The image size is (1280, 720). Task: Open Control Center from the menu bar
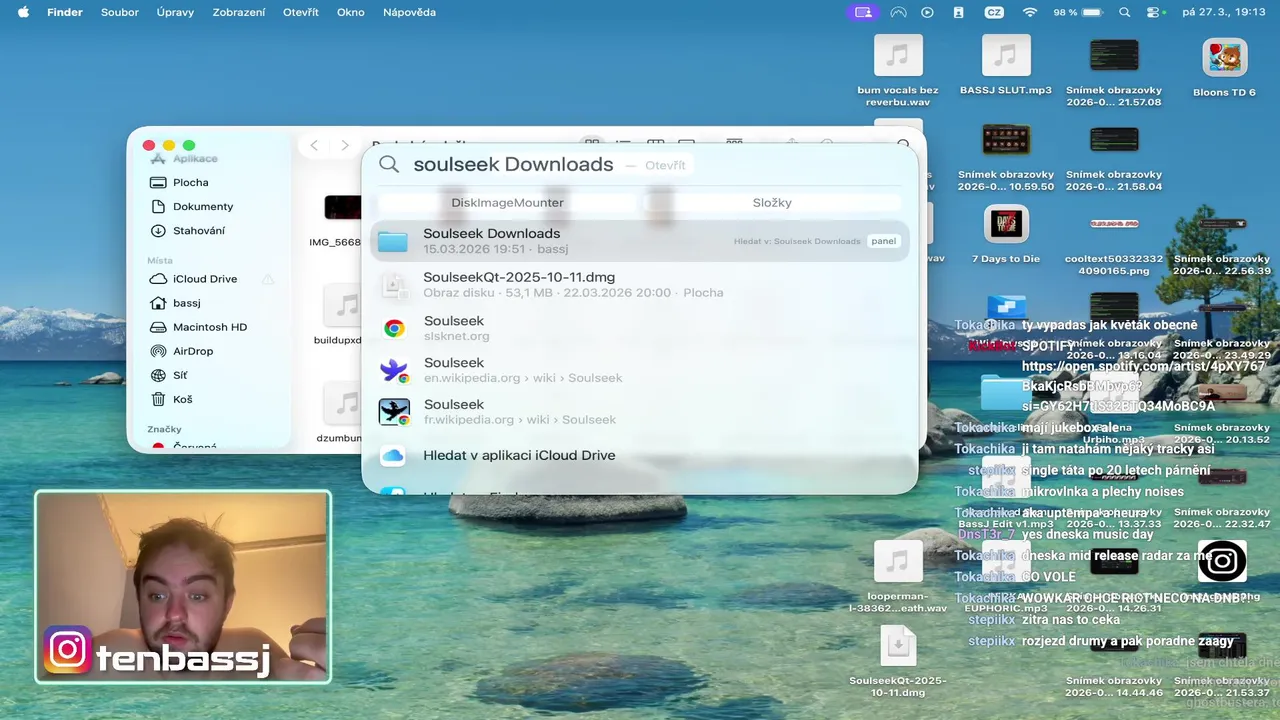tap(1155, 12)
